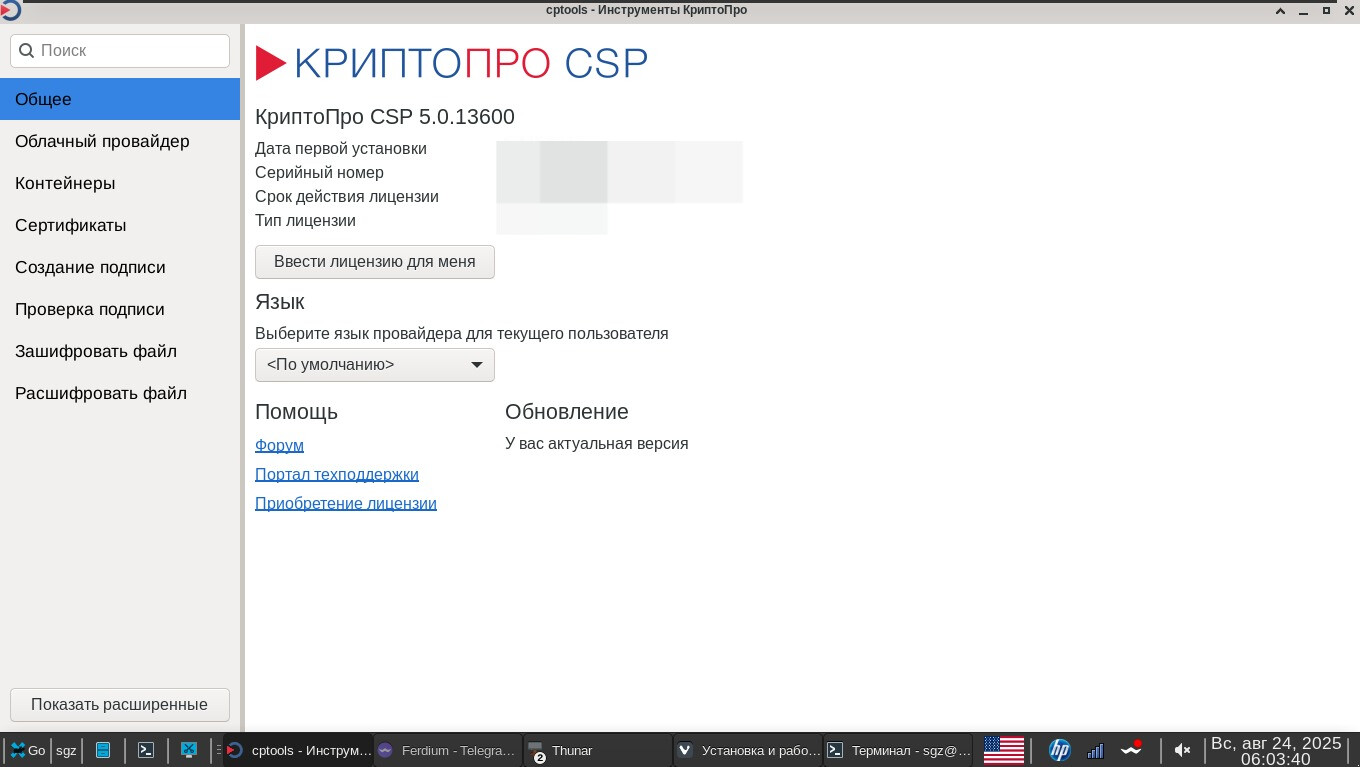Click the sgz user shortcut in the panel
This screenshot has width=1360, height=767.
point(66,750)
